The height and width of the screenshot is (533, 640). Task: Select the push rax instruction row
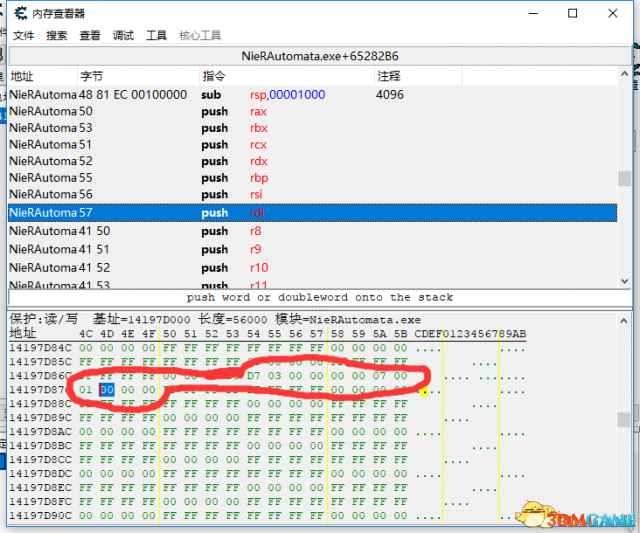coord(313,111)
